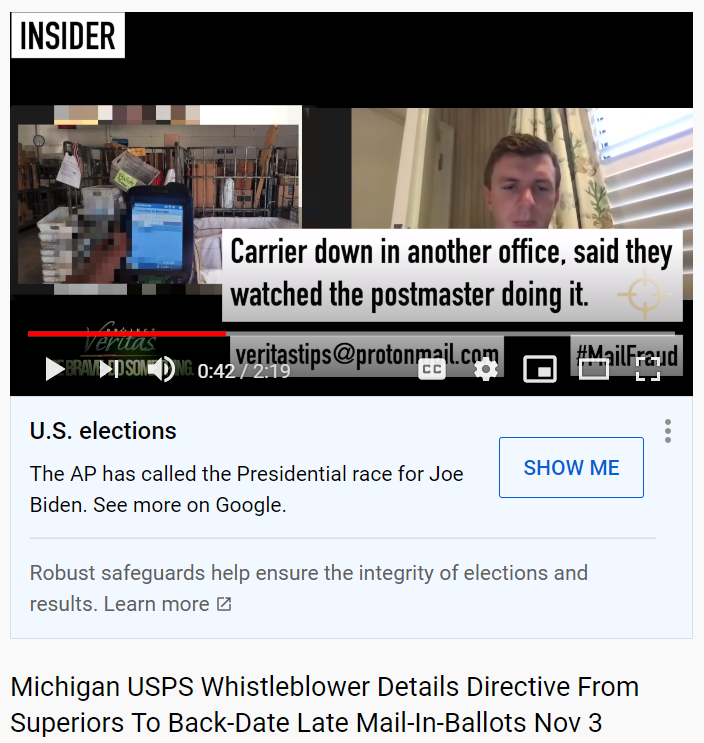The height and width of the screenshot is (743, 704).
Task: Click the external link icon after Learn more
Action: [224, 604]
